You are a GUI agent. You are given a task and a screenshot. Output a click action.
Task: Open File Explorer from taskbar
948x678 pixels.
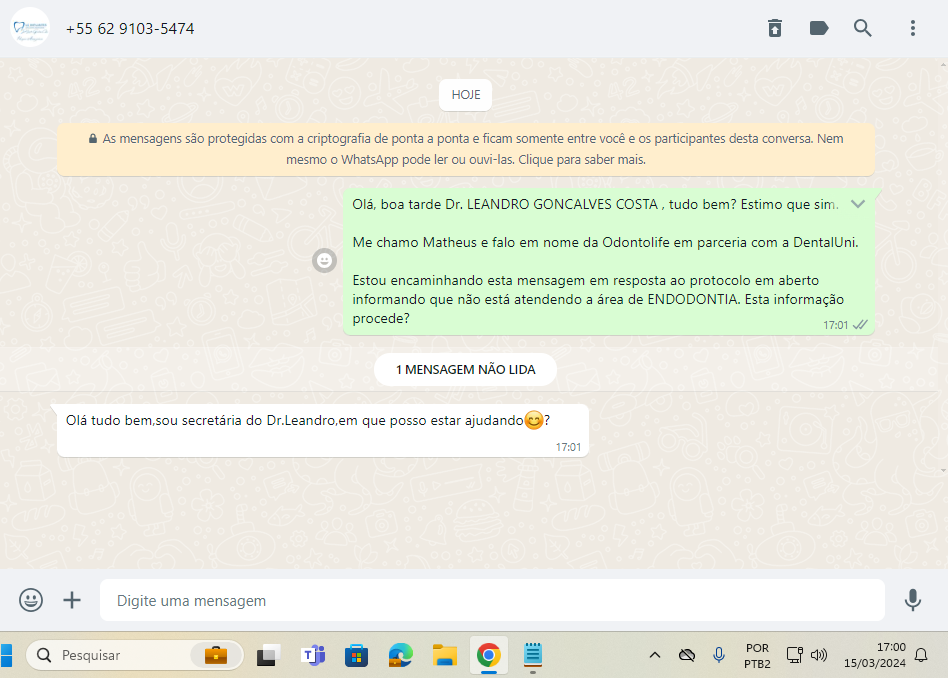[x=444, y=656]
